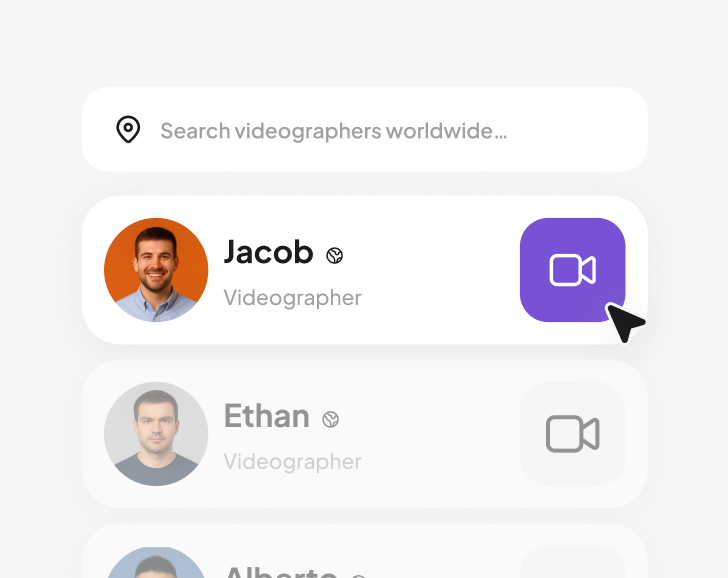Select the Jacob name label
This screenshot has width=728, height=578.
pos(268,252)
